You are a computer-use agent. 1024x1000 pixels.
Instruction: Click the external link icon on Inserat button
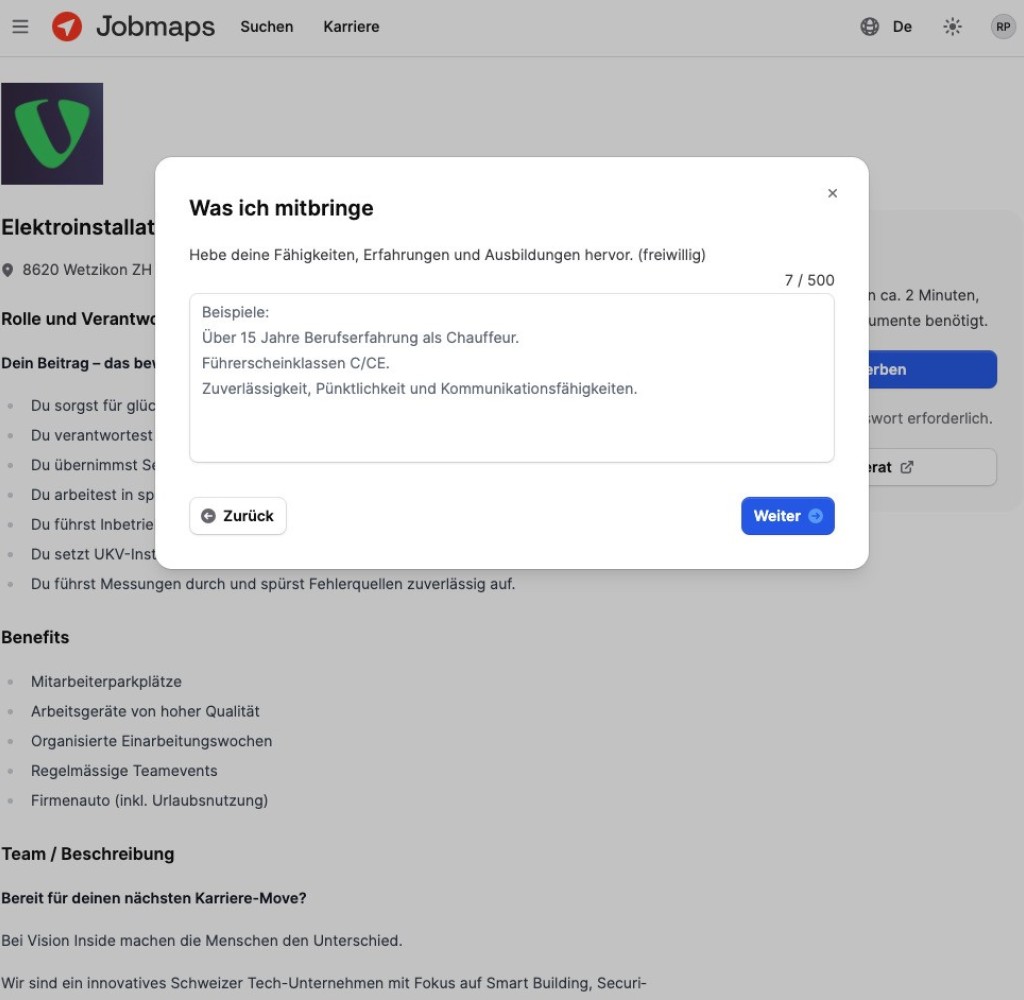point(907,467)
